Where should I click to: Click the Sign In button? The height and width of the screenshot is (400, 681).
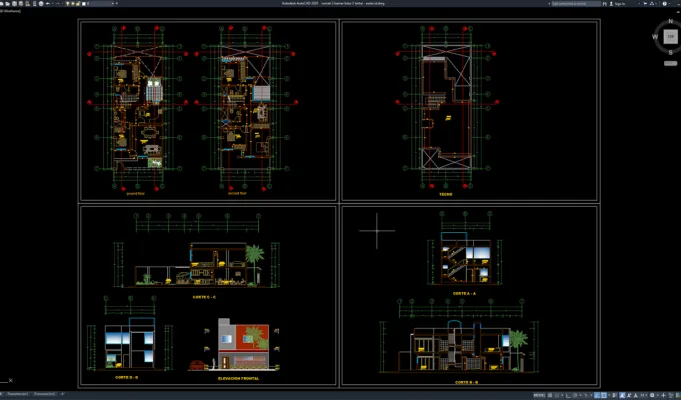[x=617, y=3]
